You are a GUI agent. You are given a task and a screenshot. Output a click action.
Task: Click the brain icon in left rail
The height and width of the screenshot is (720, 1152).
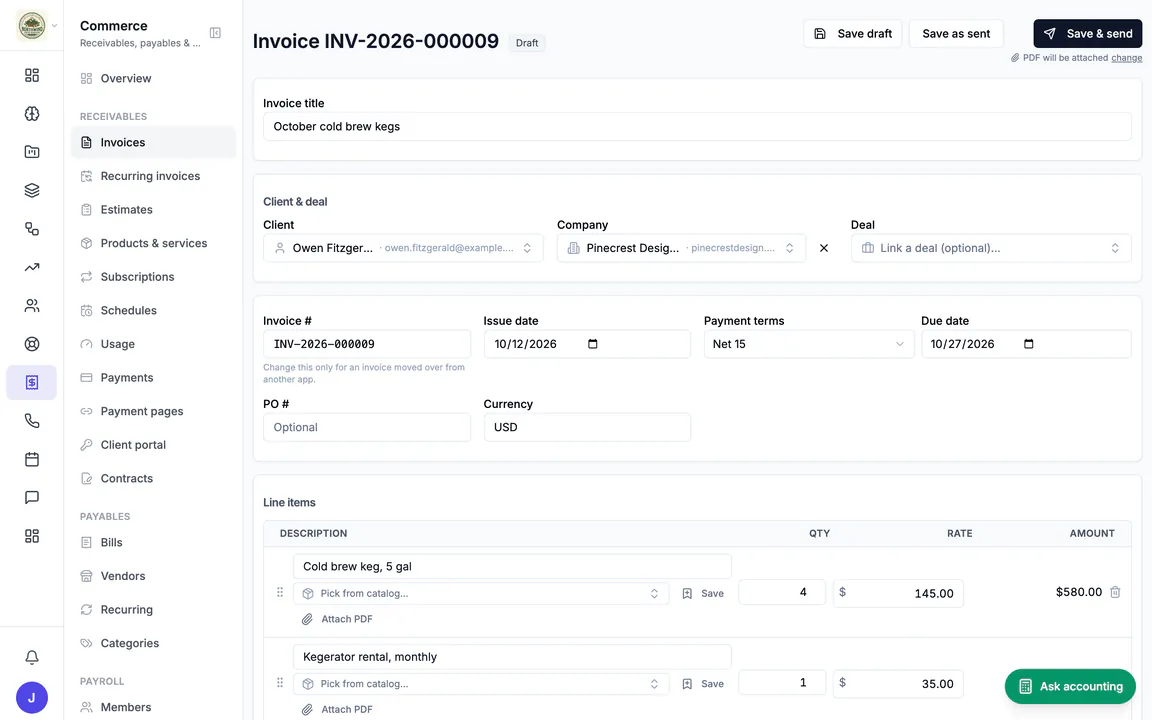(32, 113)
